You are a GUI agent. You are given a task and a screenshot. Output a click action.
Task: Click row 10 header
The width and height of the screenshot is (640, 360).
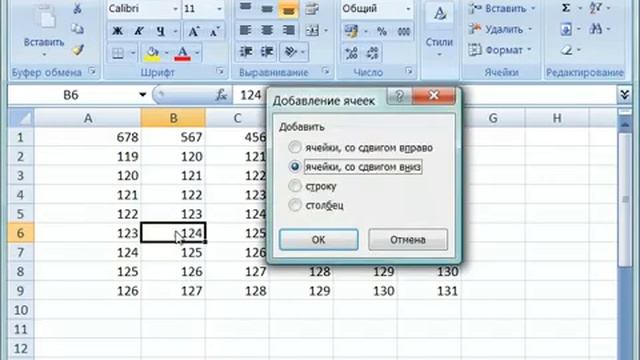[20, 310]
